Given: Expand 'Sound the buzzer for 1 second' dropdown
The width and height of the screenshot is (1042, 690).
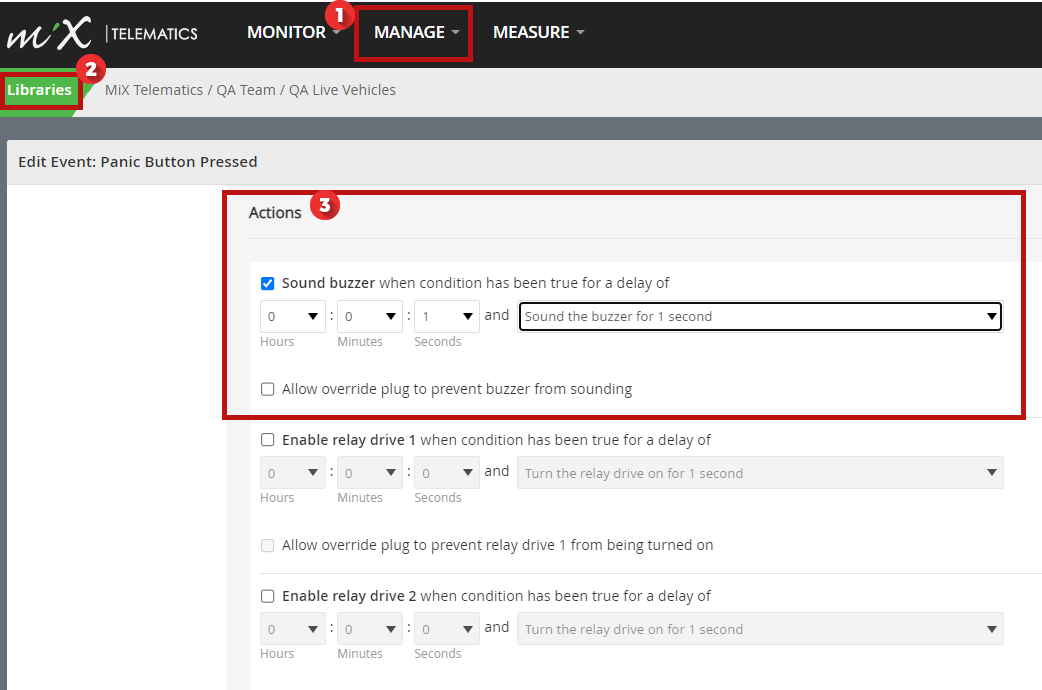Looking at the screenshot, I should [x=760, y=316].
